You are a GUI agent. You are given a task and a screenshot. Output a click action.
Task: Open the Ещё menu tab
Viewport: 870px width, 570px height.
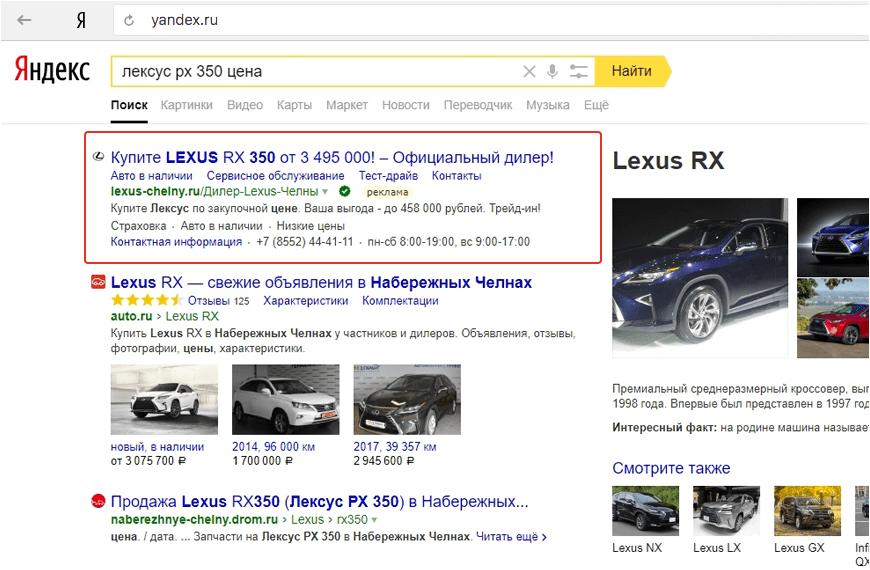click(596, 105)
